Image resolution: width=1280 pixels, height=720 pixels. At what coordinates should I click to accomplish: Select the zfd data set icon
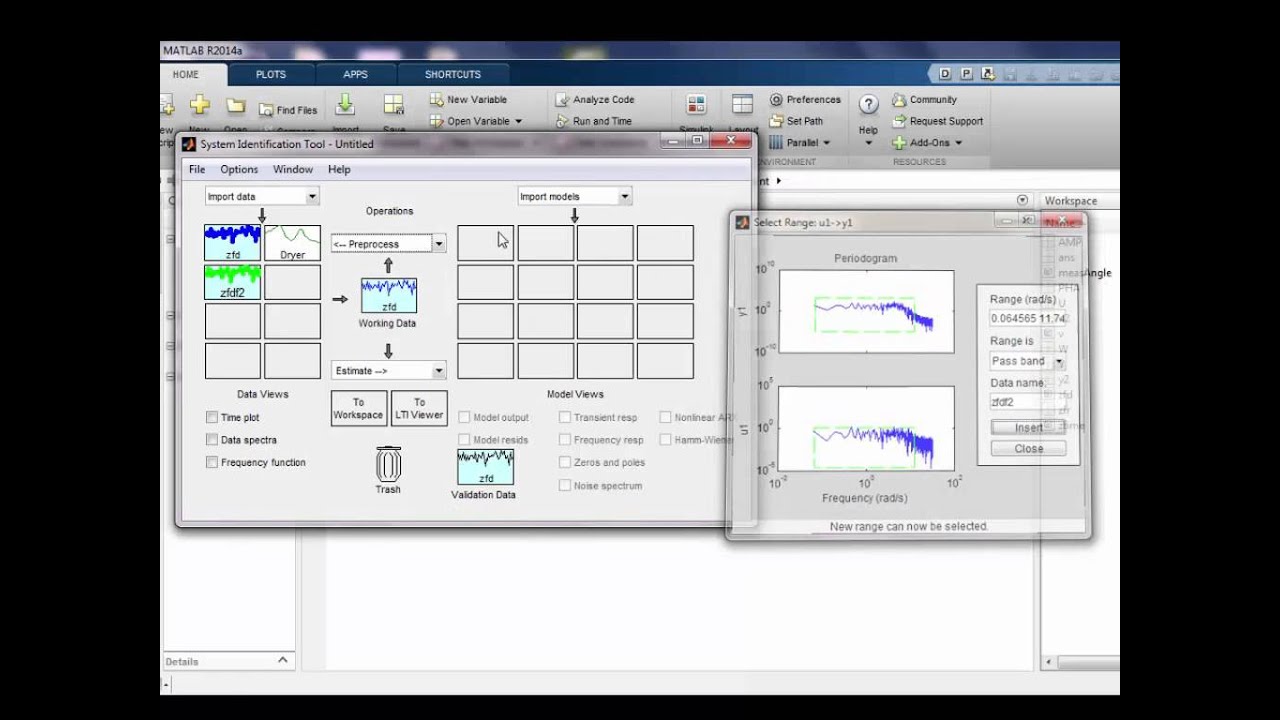click(x=232, y=243)
